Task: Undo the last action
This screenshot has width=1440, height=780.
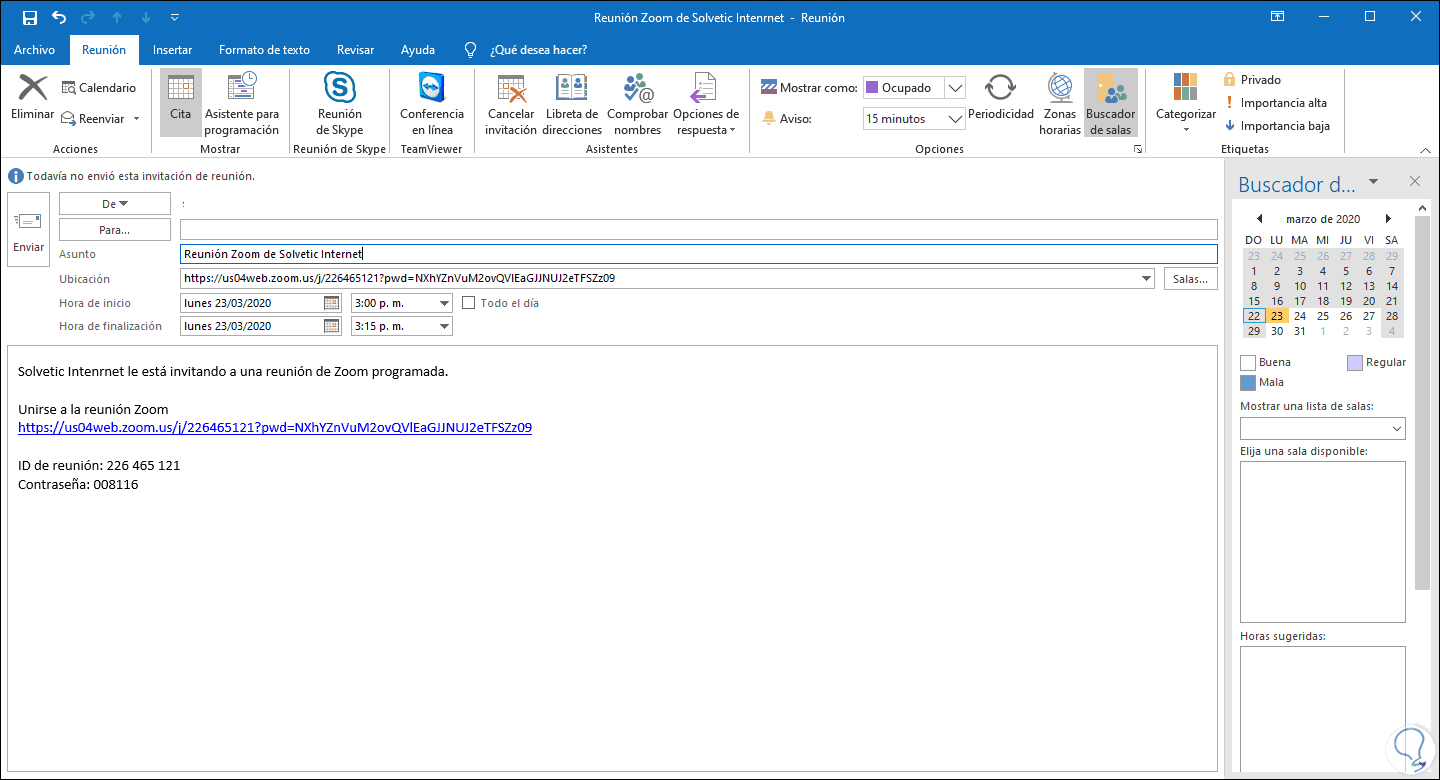Action: click(59, 18)
